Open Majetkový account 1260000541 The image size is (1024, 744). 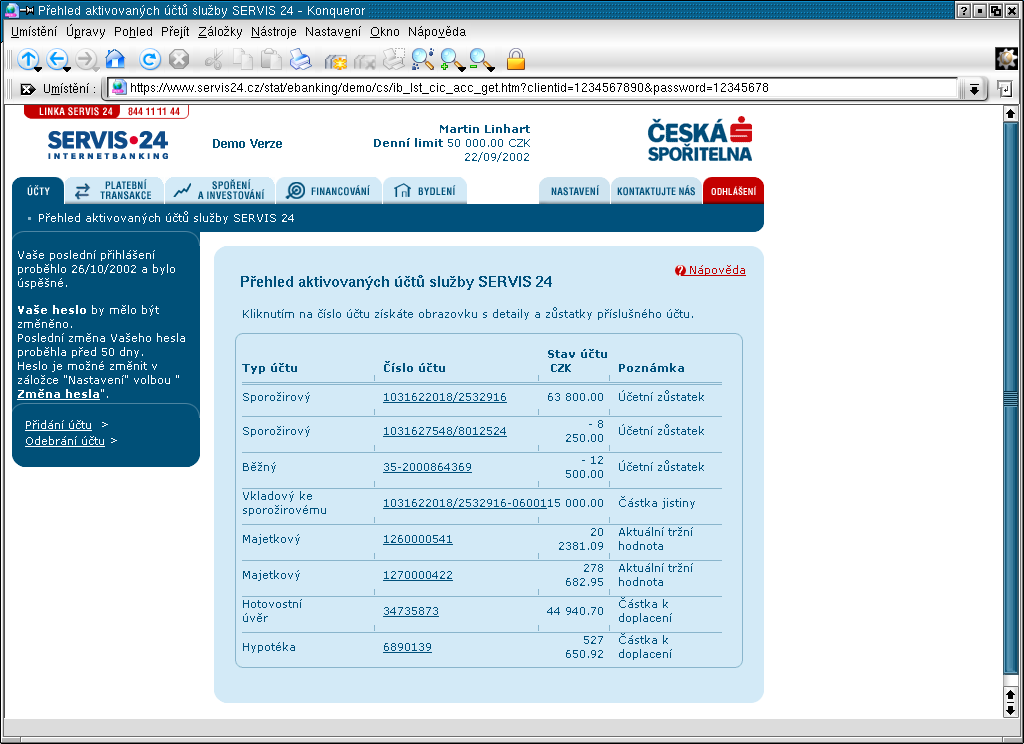click(x=417, y=539)
